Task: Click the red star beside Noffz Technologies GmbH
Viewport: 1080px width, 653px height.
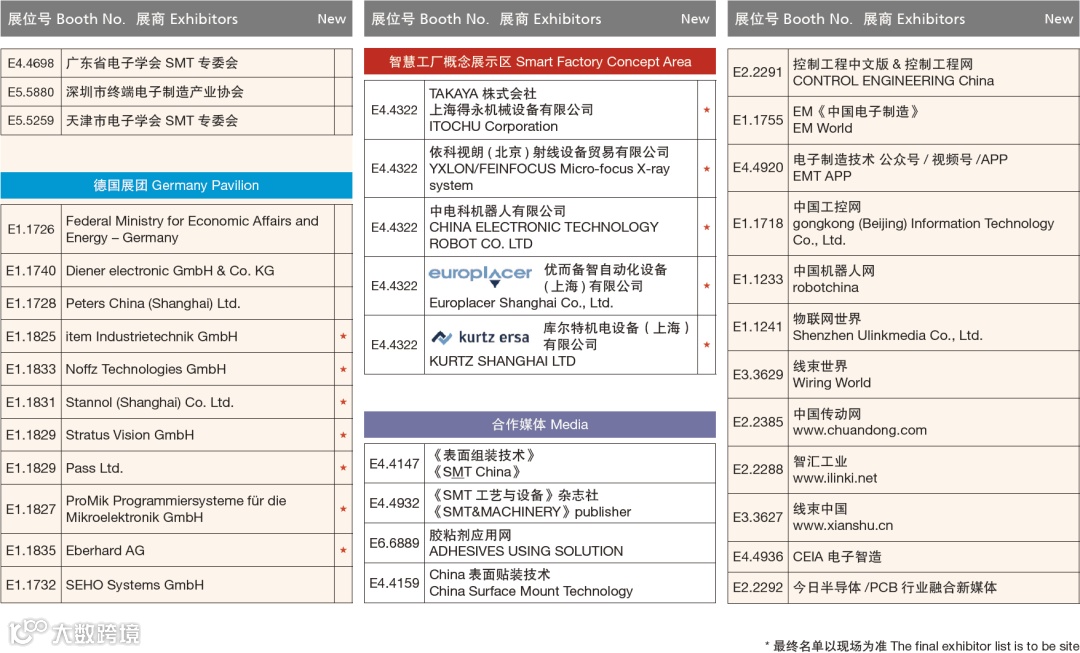Action: pos(343,369)
